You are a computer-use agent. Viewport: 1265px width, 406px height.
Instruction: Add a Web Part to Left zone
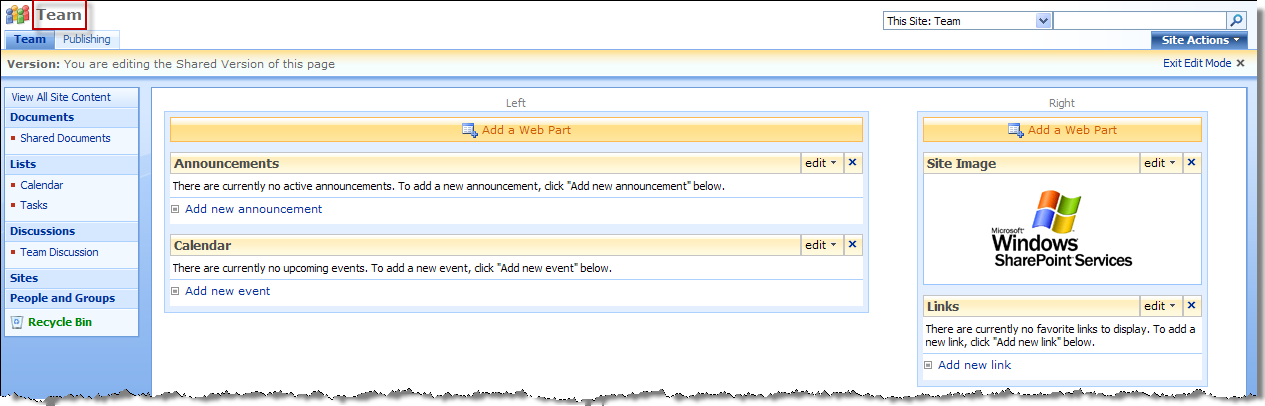[x=516, y=130]
